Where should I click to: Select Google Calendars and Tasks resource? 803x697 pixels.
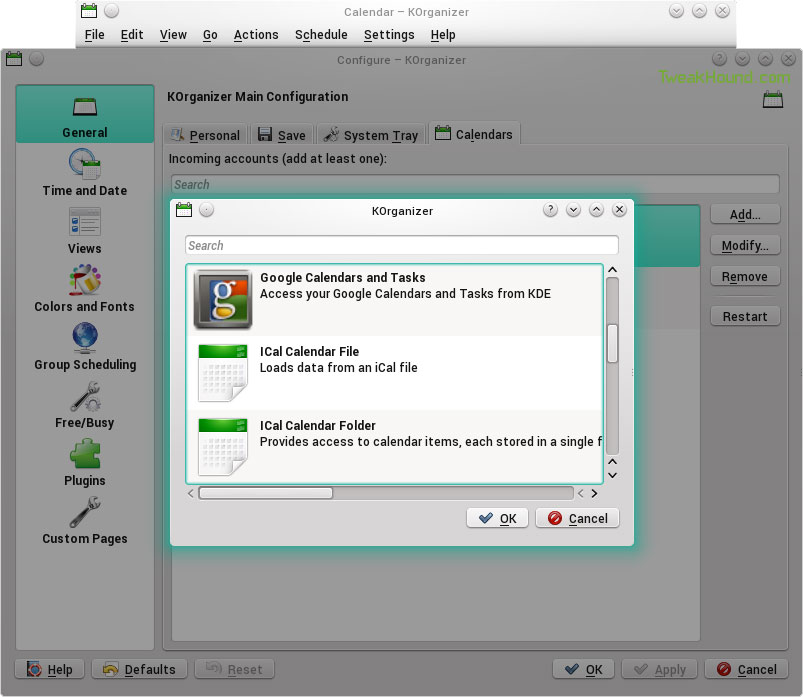tap(394, 300)
